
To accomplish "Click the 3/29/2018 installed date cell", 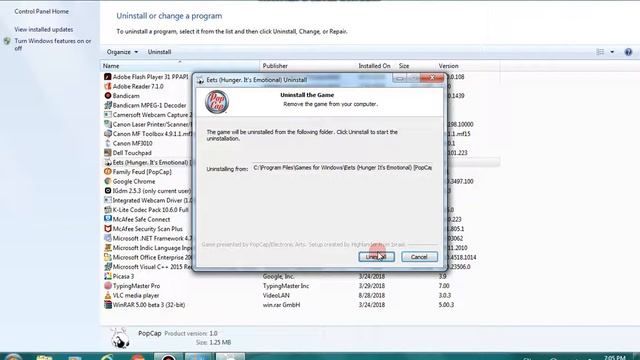I will click(x=371, y=286).
